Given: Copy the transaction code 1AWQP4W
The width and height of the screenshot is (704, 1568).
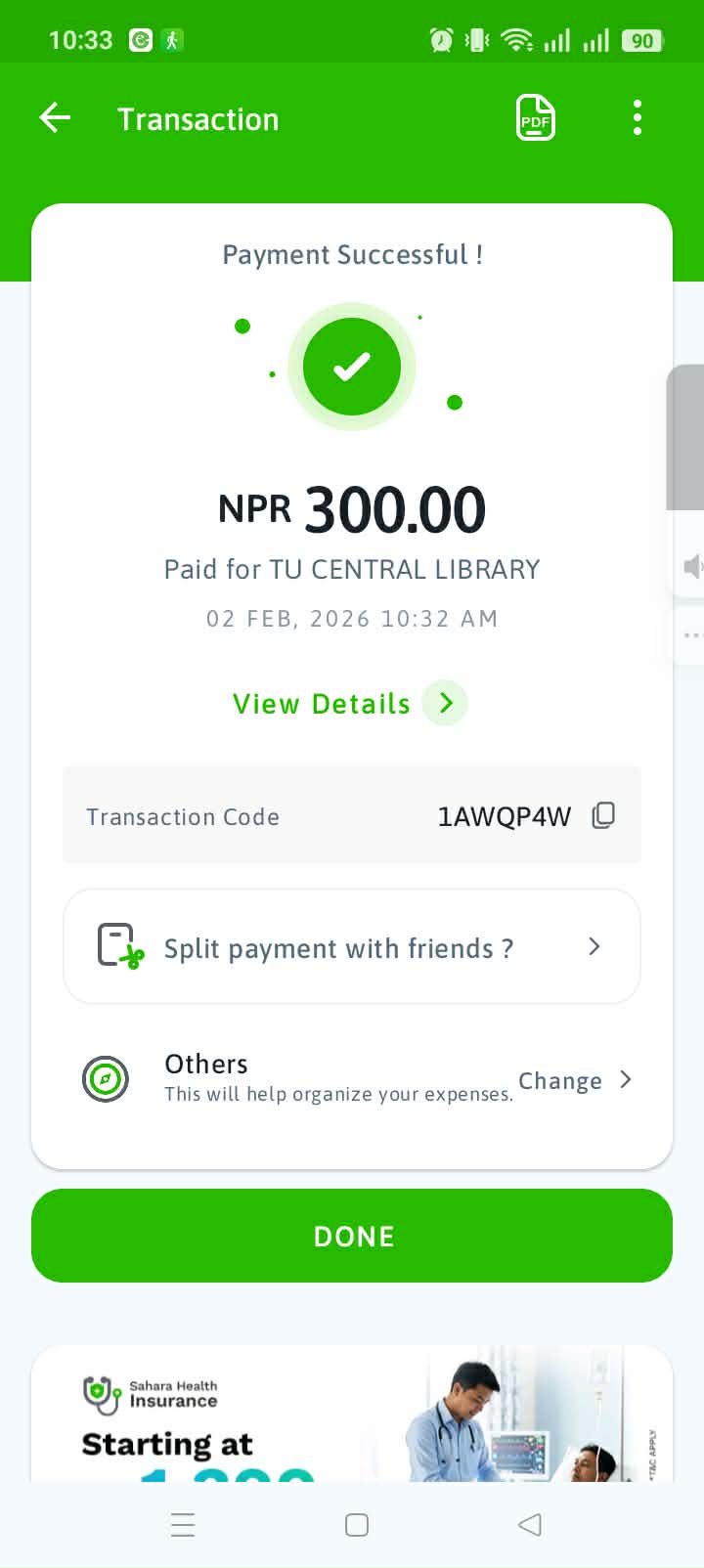Looking at the screenshot, I should [x=603, y=815].
